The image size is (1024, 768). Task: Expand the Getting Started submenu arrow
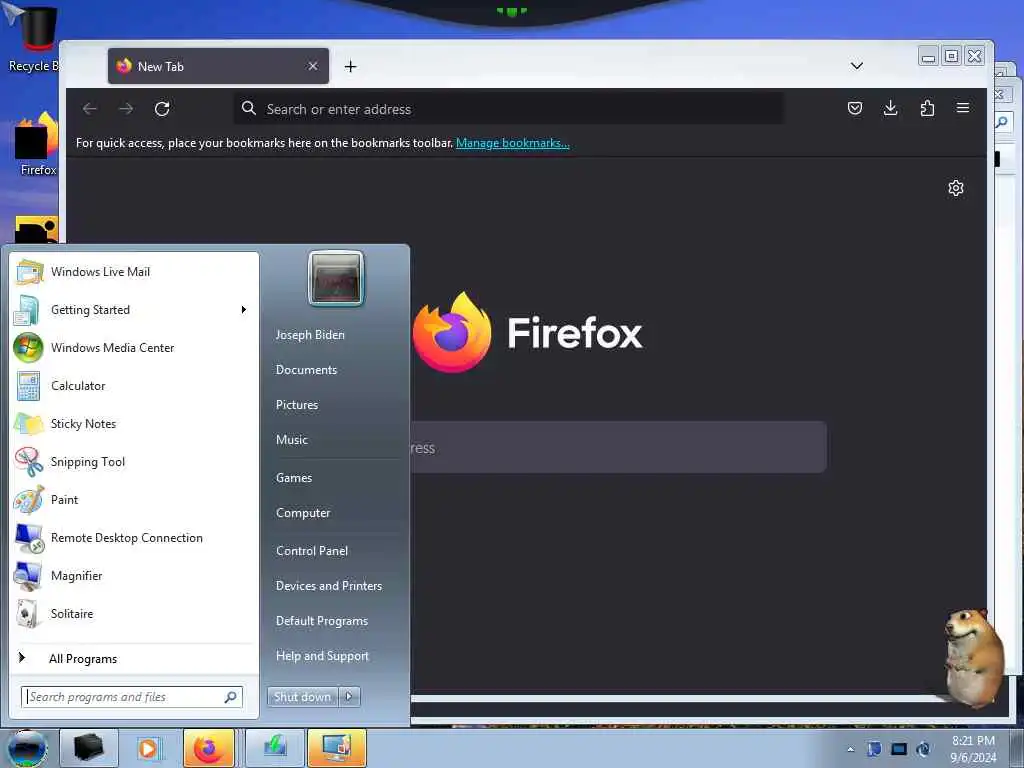click(x=244, y=310)
